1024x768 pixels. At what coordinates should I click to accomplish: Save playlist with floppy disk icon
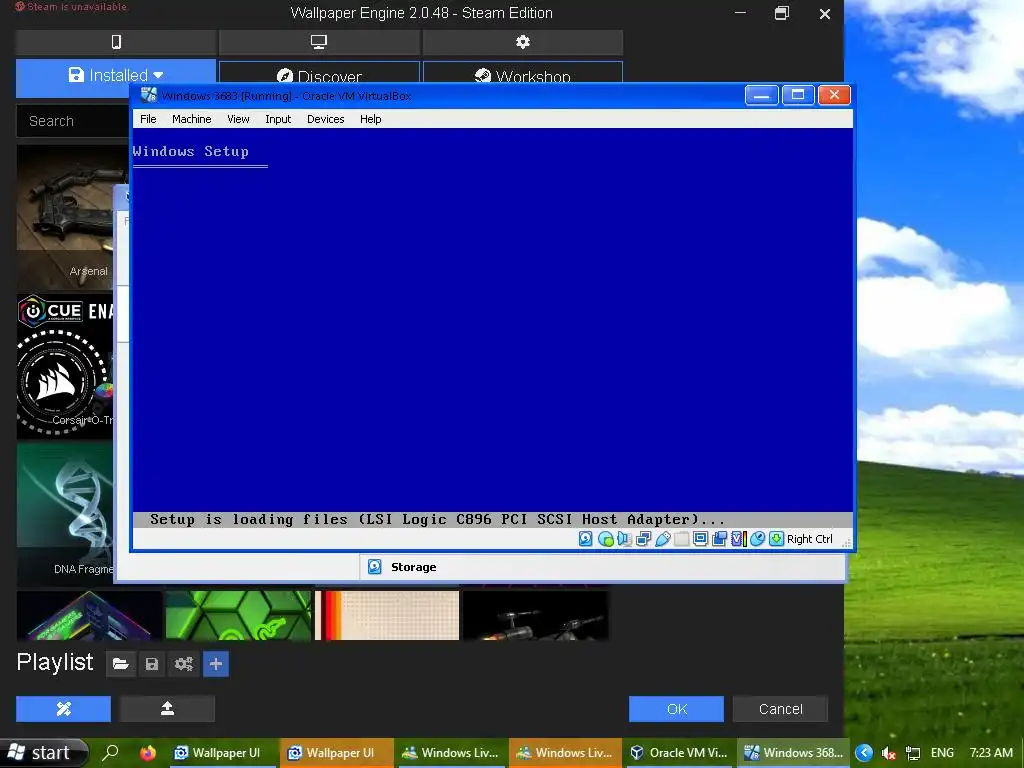click(152, 664)
